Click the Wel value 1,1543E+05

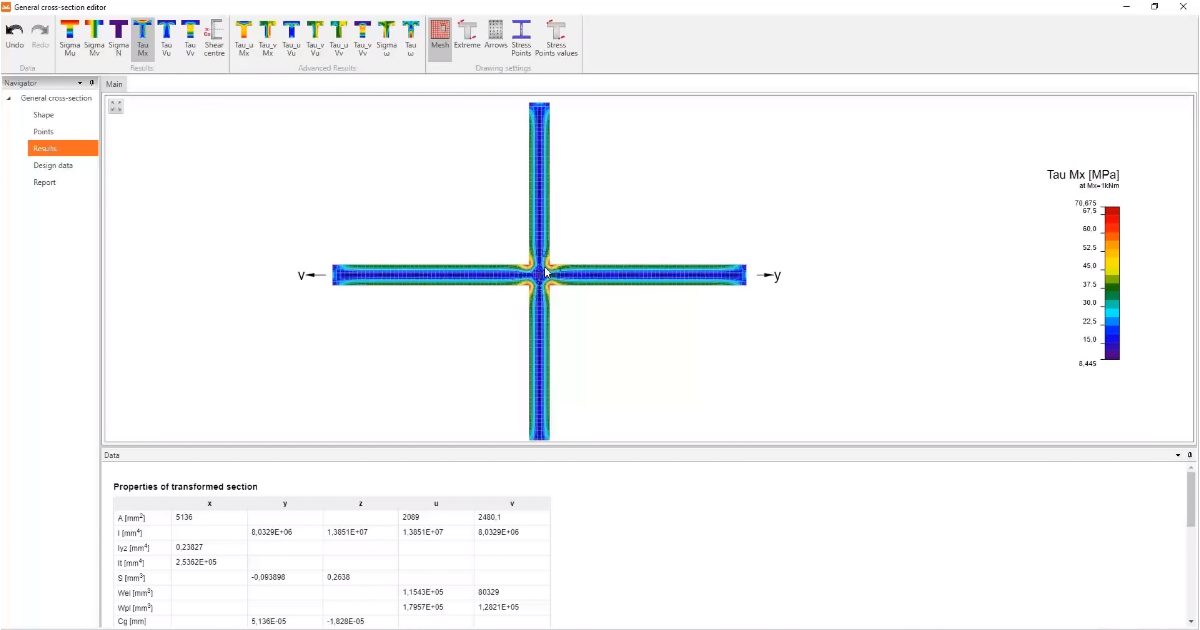[436, 592]
